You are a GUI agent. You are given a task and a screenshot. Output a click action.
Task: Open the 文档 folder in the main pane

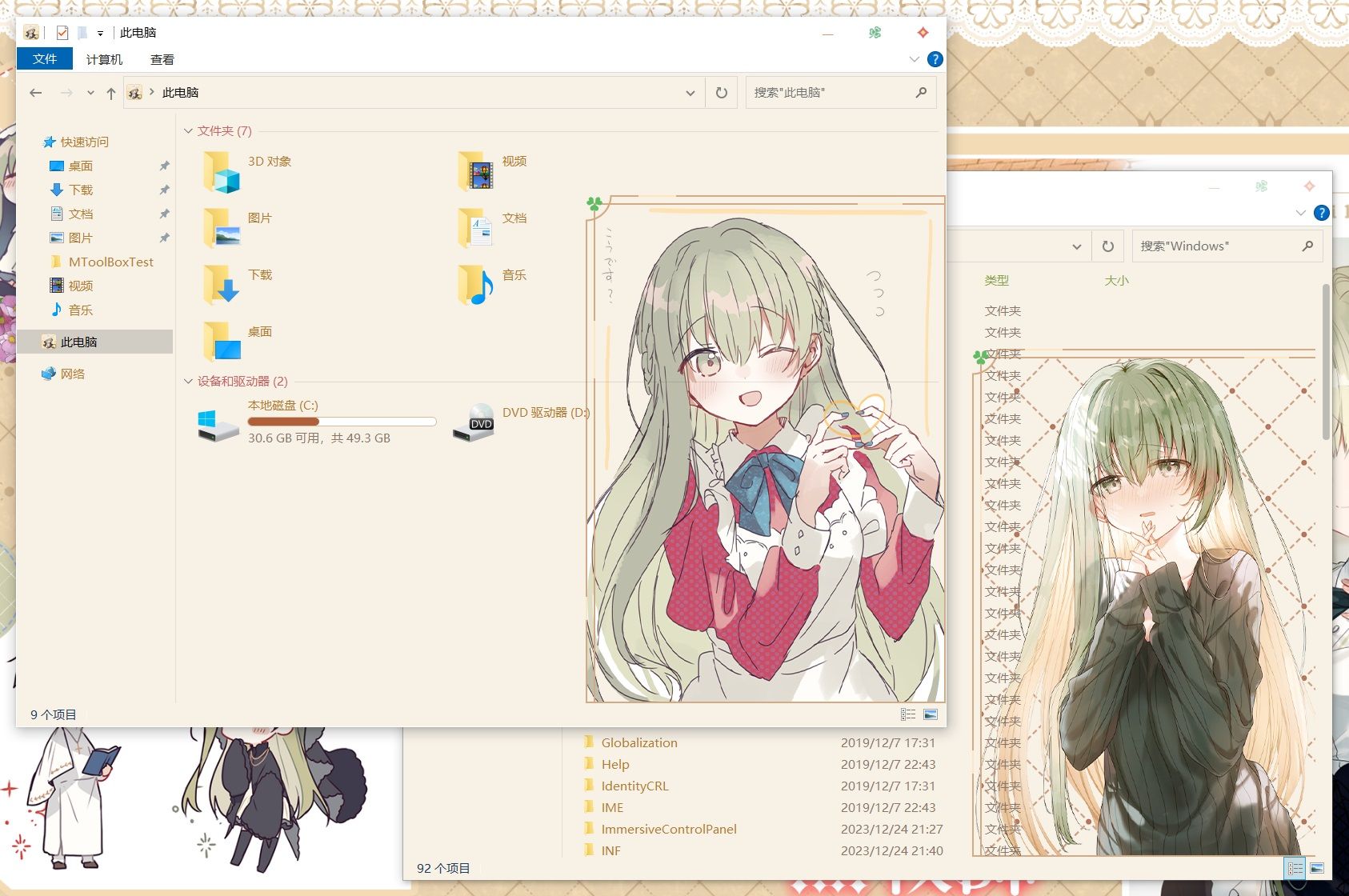point(477,228)
